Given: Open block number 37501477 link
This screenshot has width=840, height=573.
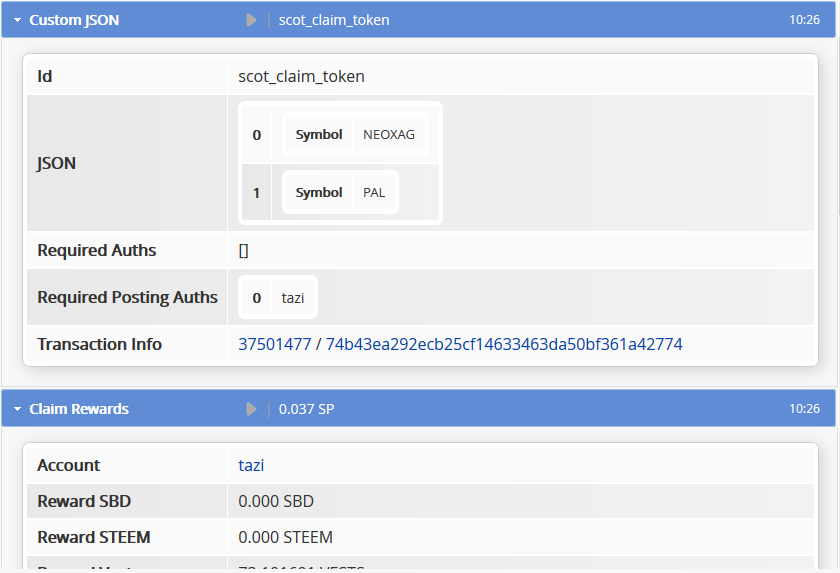Looking at the screenshot, I should pyautogui.click(x=274, y=344).
